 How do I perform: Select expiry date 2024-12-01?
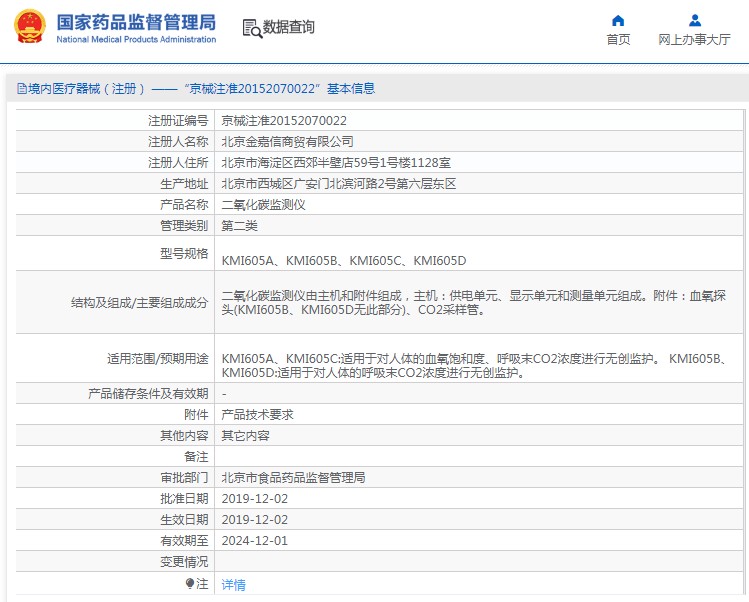click(255, 541)
